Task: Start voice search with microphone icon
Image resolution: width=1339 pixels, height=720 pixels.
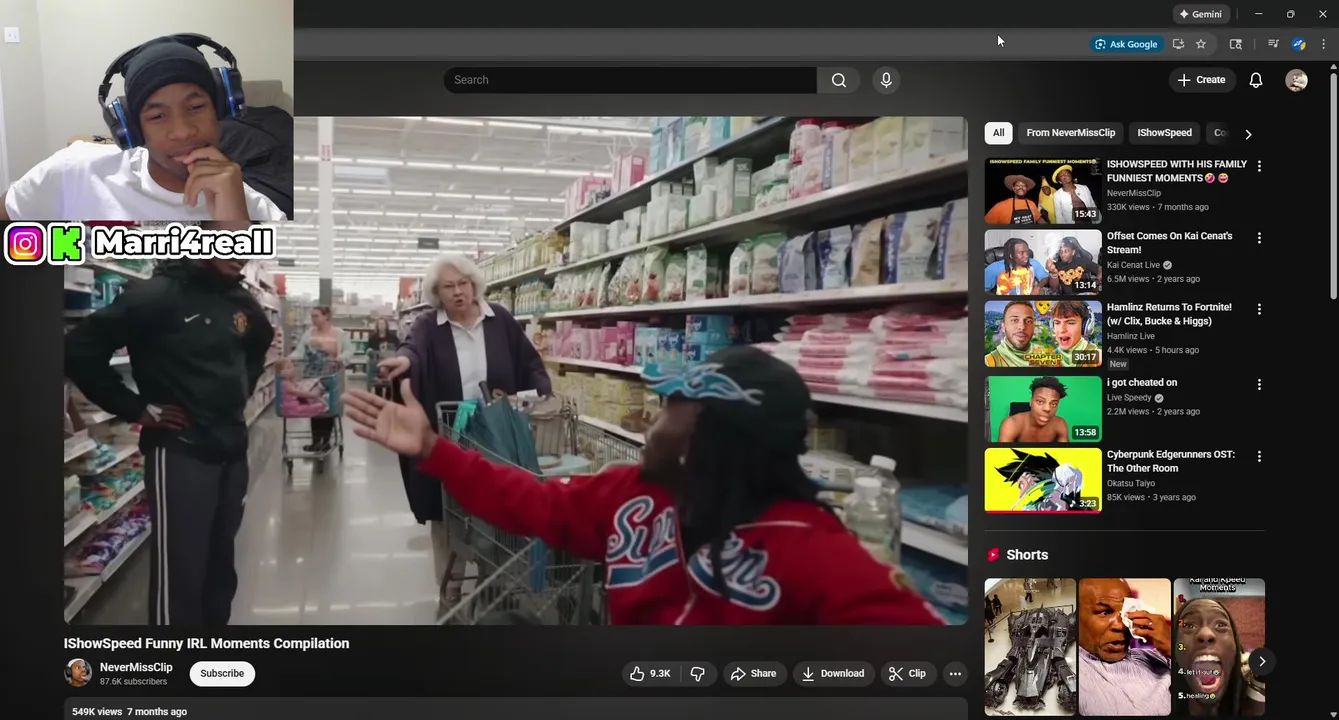Action: [x=886, y=80]
